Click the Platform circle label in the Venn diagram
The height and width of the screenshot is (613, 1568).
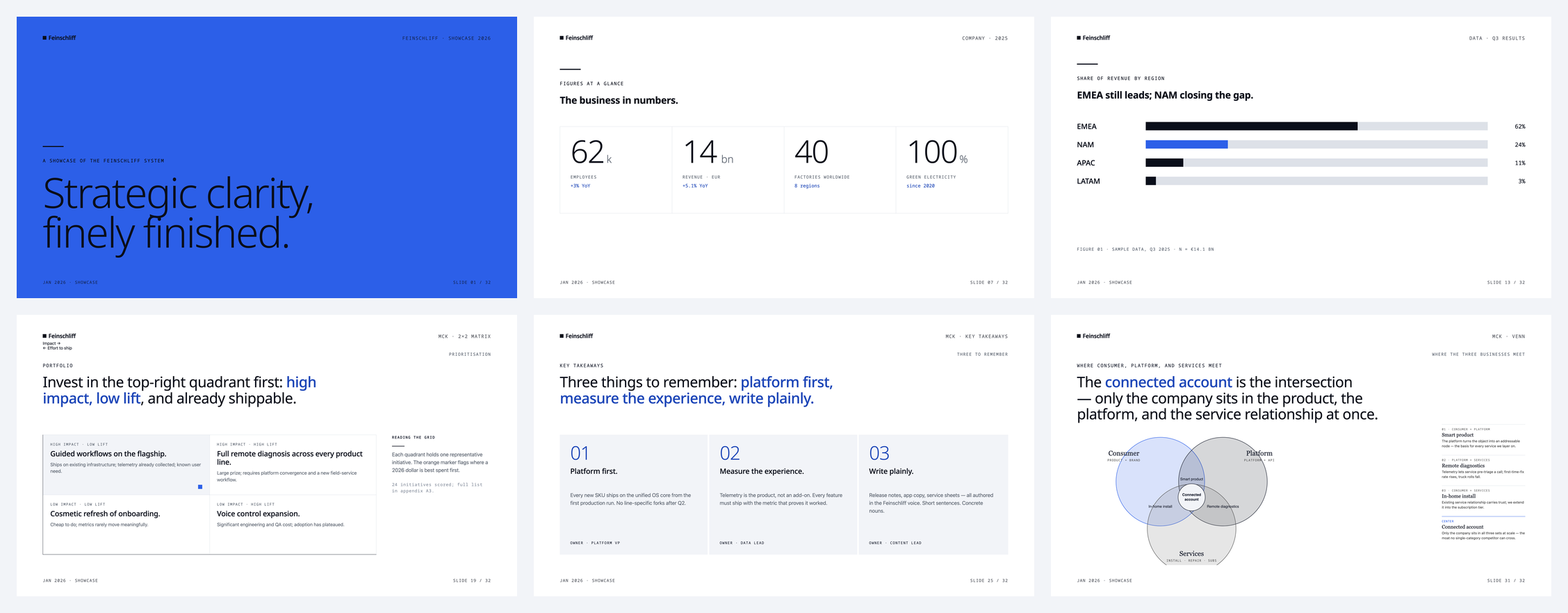[x=1259, y=454]
